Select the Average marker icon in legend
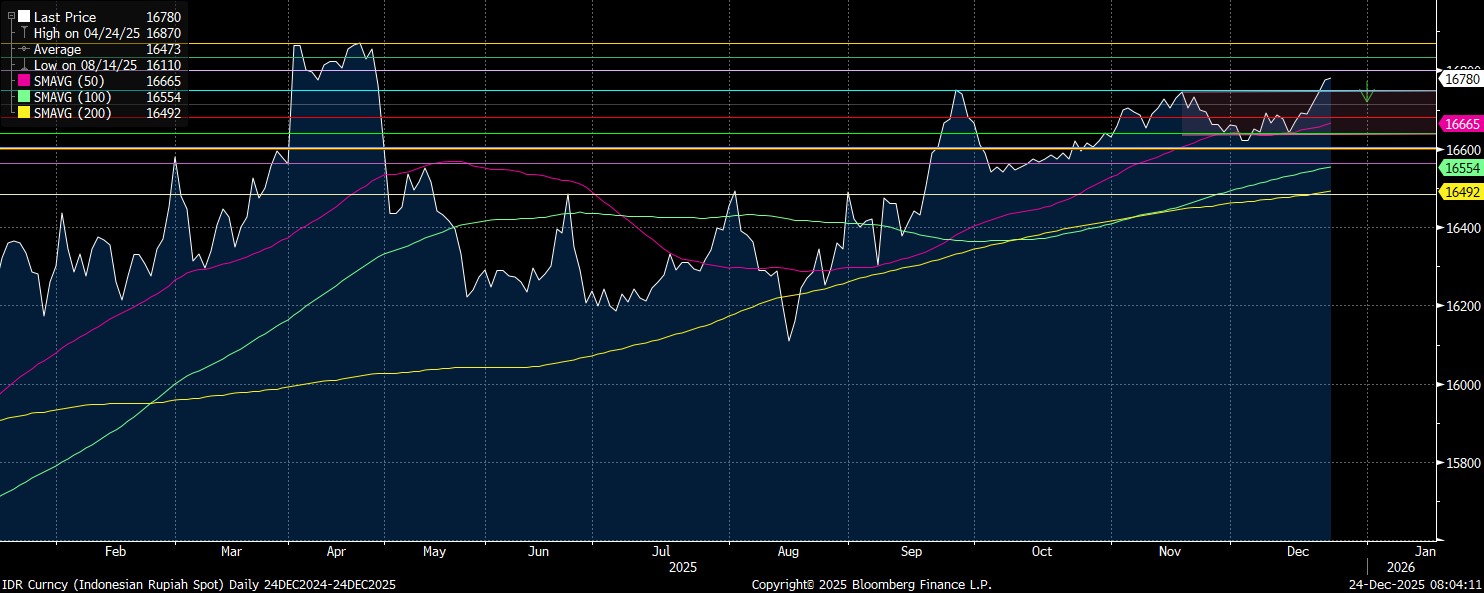 pyautogui.click(x=24, y=49)
